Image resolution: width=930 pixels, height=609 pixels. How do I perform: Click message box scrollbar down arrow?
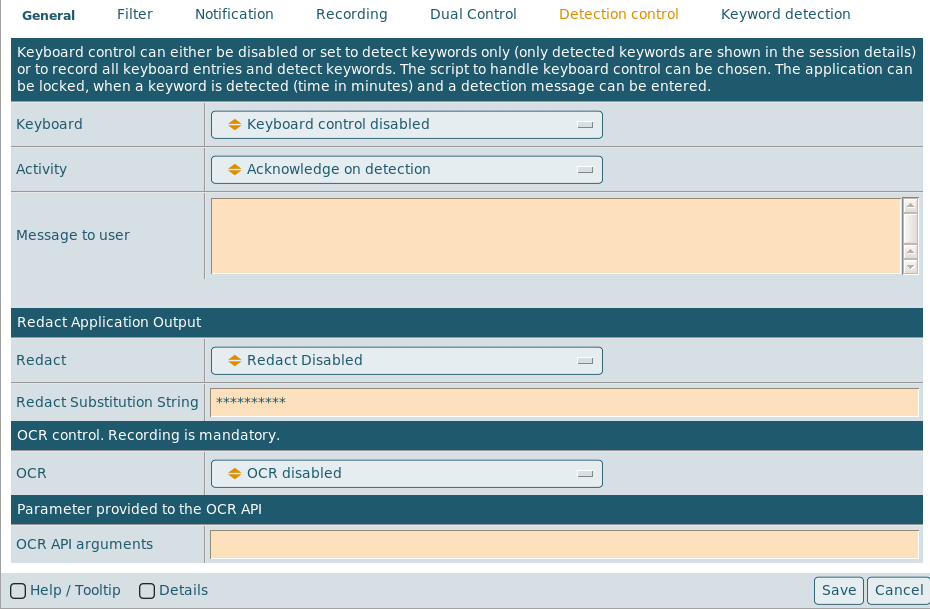pos(910,267)
